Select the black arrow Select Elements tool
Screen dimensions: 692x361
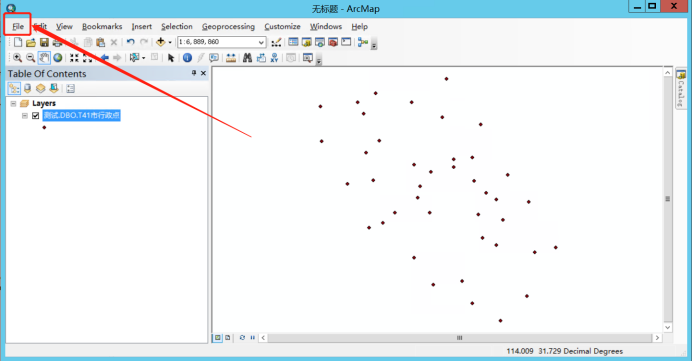tap(171, 58)
